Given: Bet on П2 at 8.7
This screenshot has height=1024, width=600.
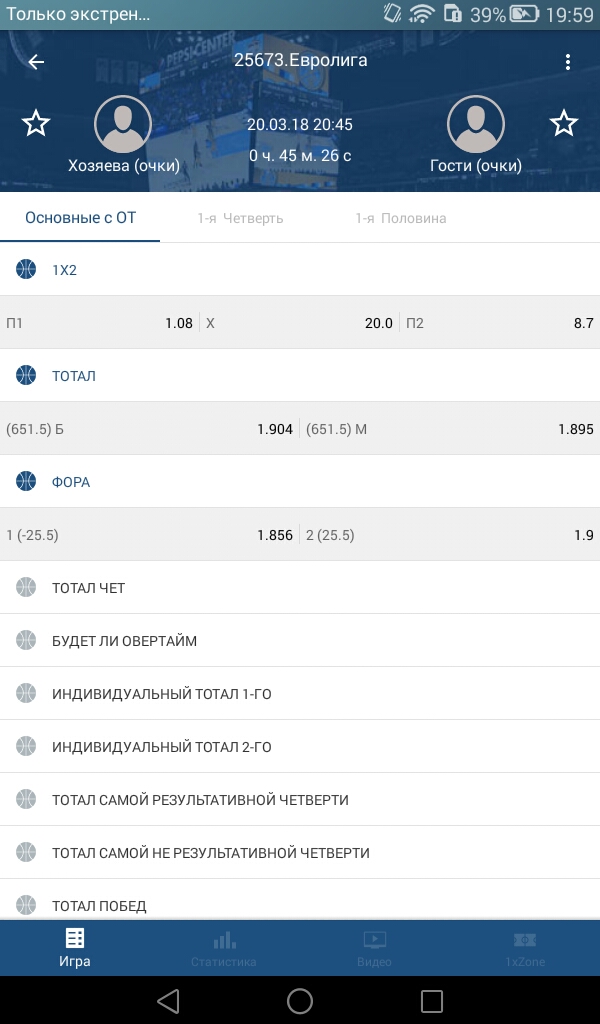Looking at the screenshot, I should point(500,323).
